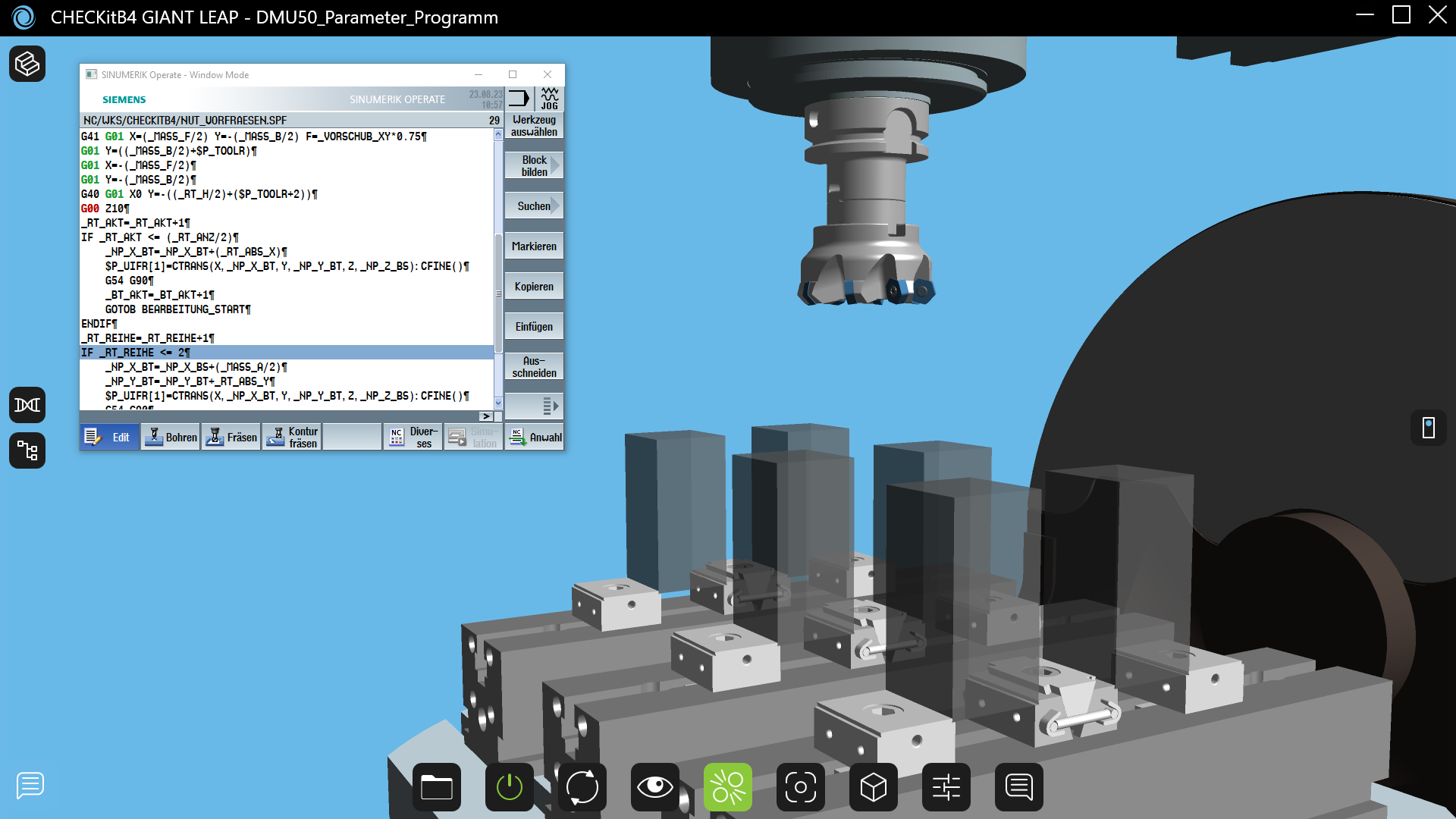
Task: Open the 3D cube view icon
Action: pos(874,787)
